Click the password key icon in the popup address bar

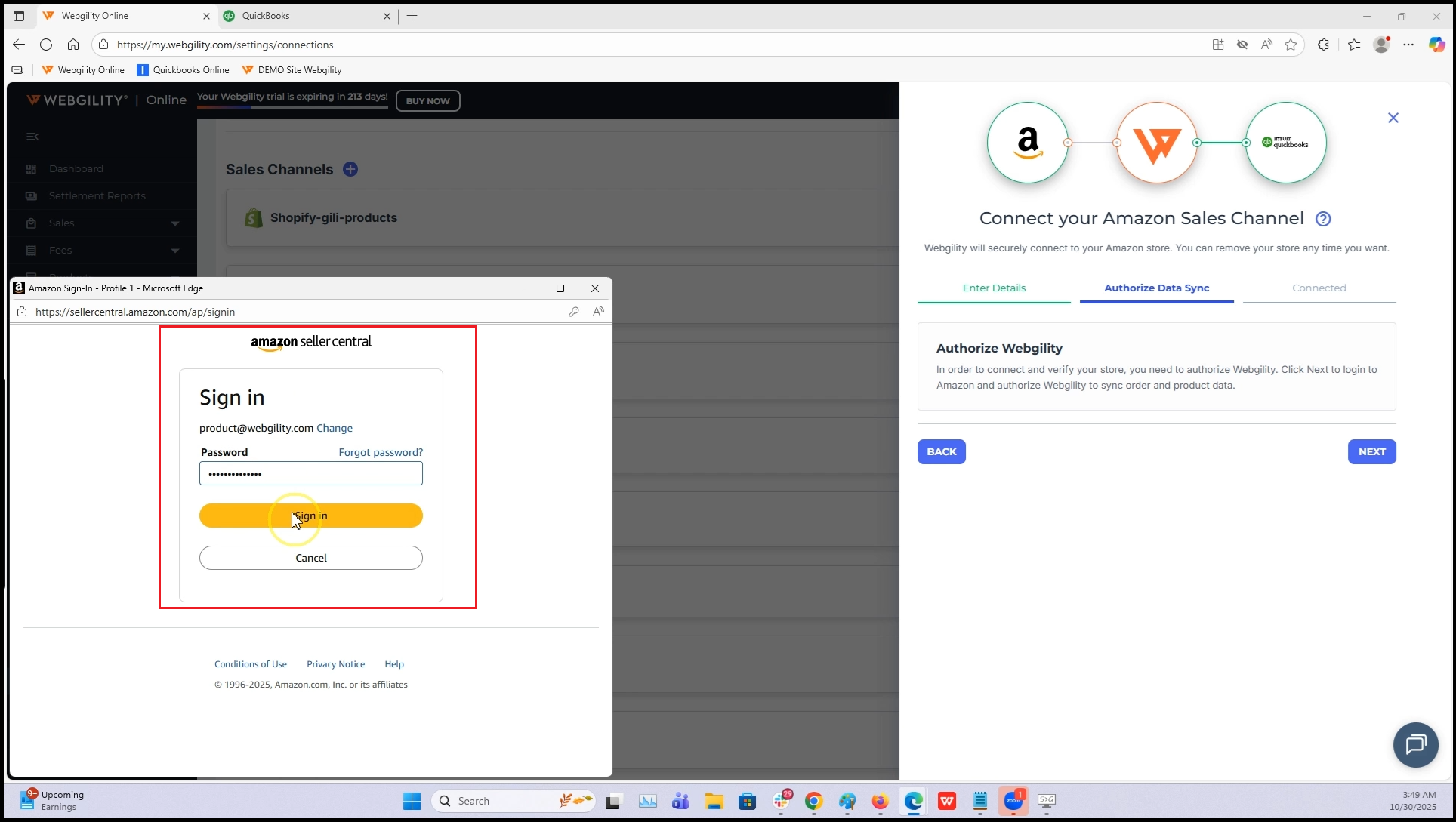tap(574, 312)
